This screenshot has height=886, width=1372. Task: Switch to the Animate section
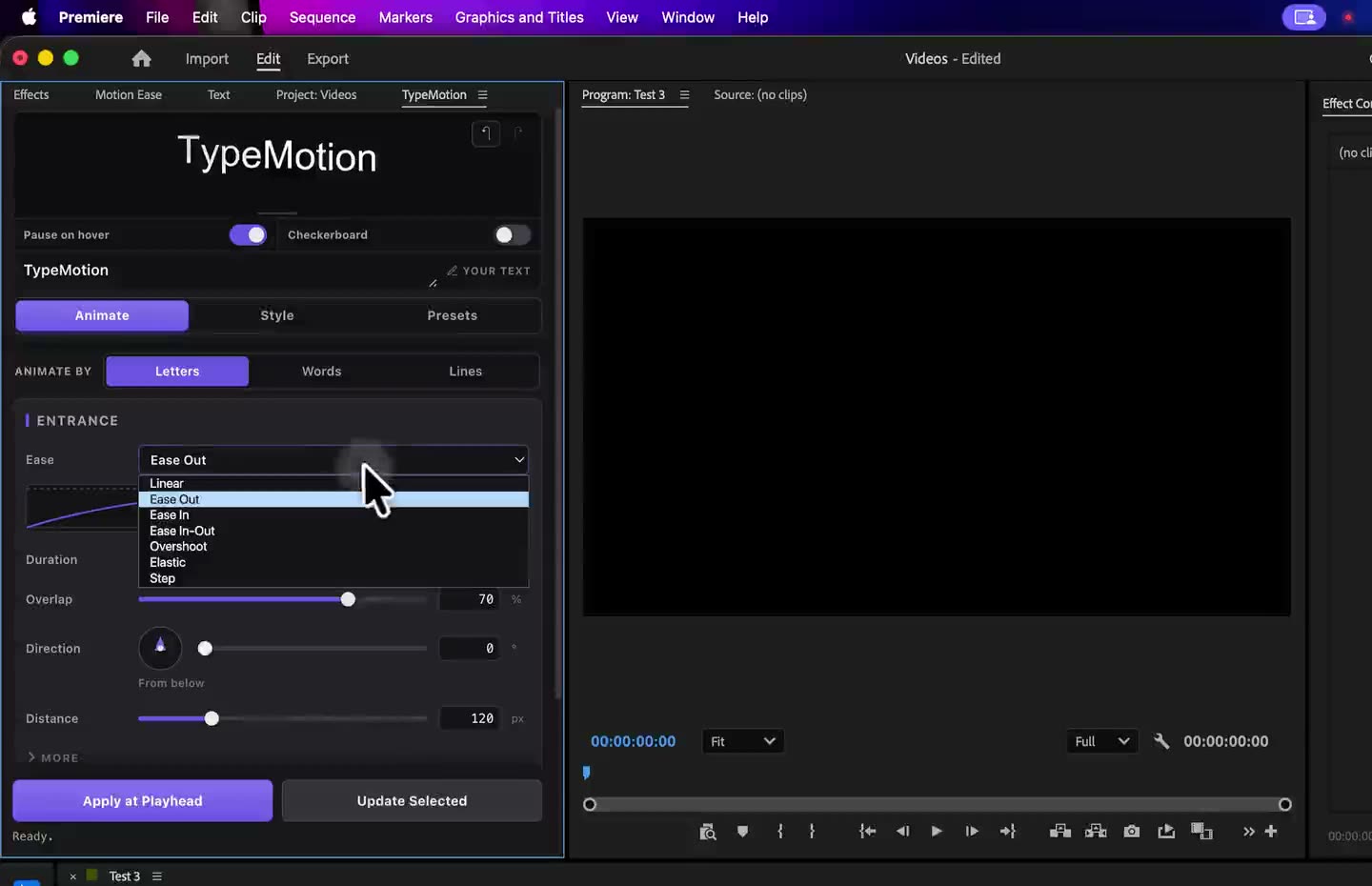[x=102, y=315]
